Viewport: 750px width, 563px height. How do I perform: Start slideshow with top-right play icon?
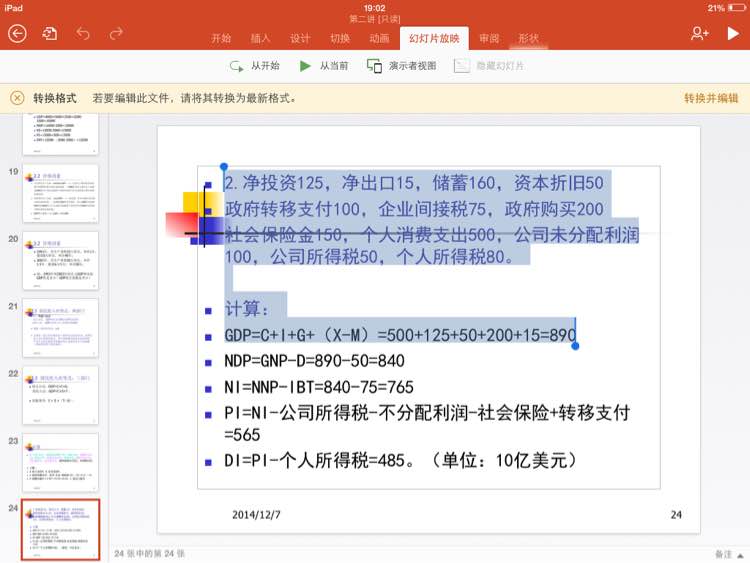(733, 33)
